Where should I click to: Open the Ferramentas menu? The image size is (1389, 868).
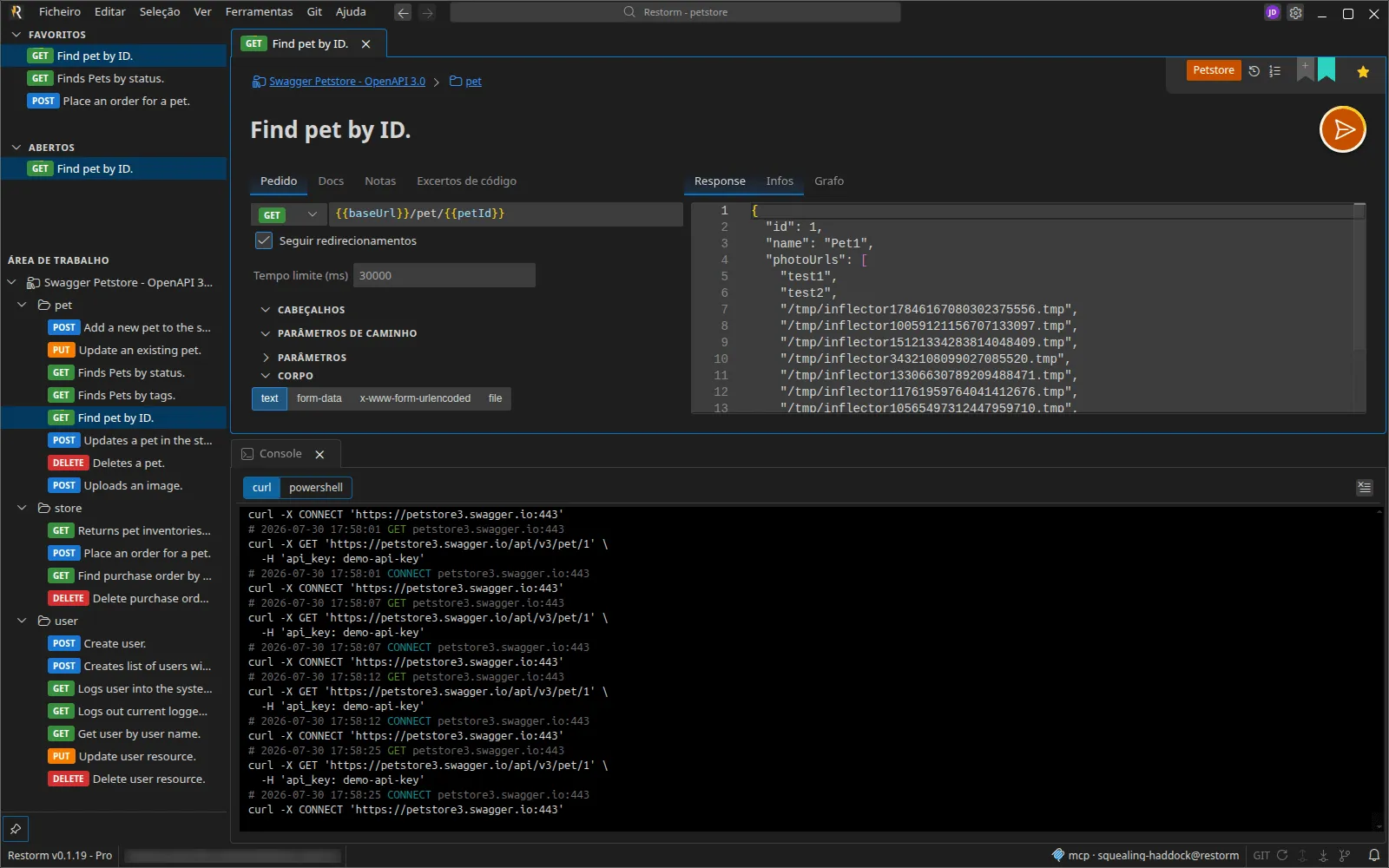(x=259, y=12)
